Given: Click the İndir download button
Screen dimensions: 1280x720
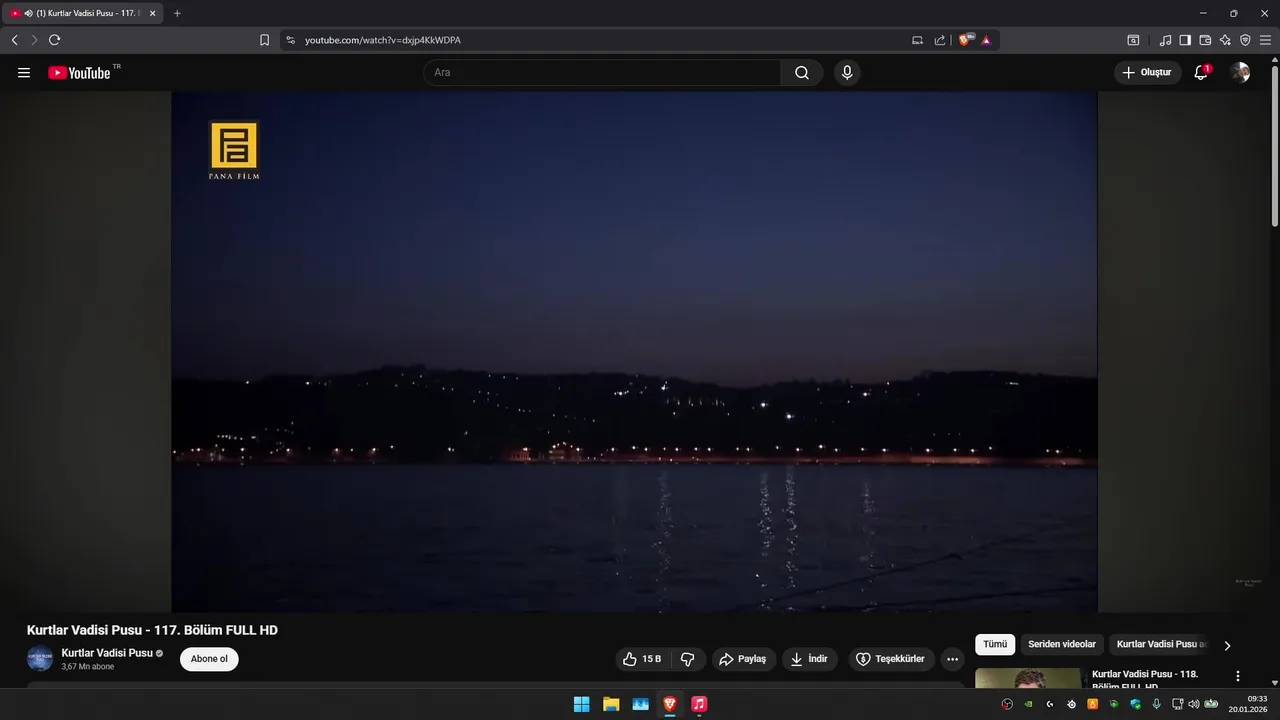Looking at the screenshot, I should (x=810, y=659).
